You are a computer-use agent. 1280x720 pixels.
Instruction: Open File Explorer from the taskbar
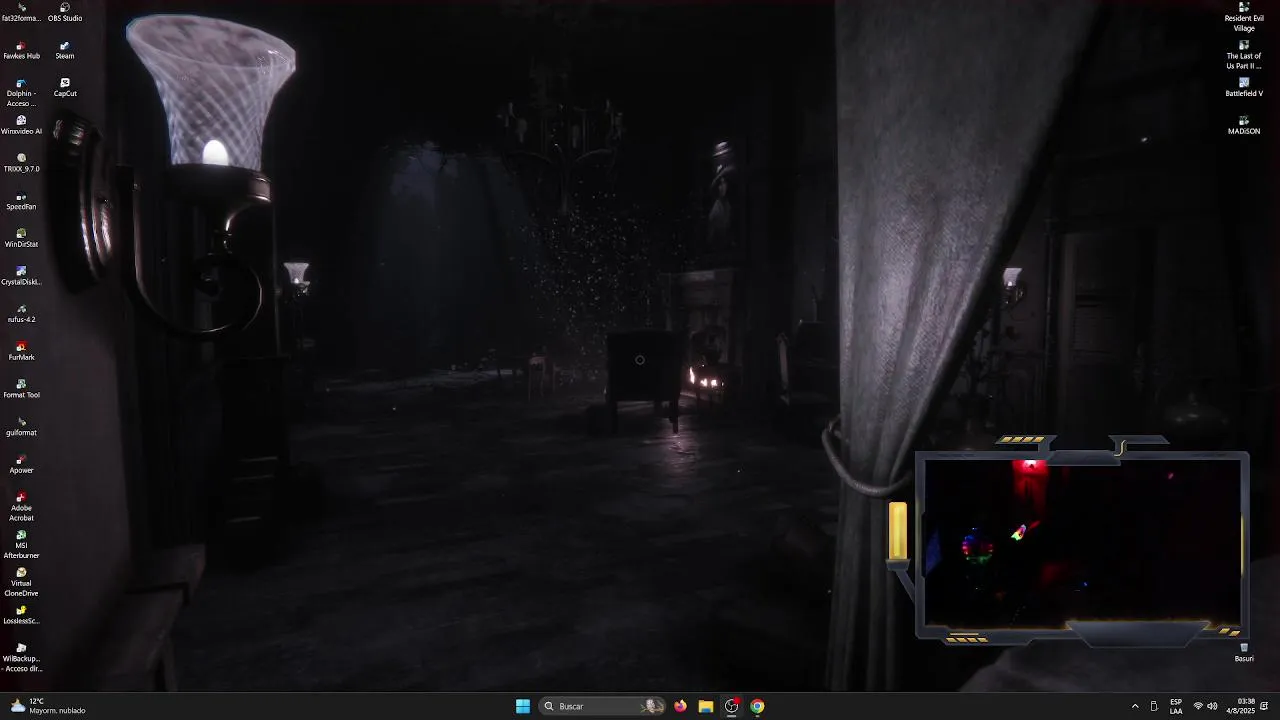[706, 706]
